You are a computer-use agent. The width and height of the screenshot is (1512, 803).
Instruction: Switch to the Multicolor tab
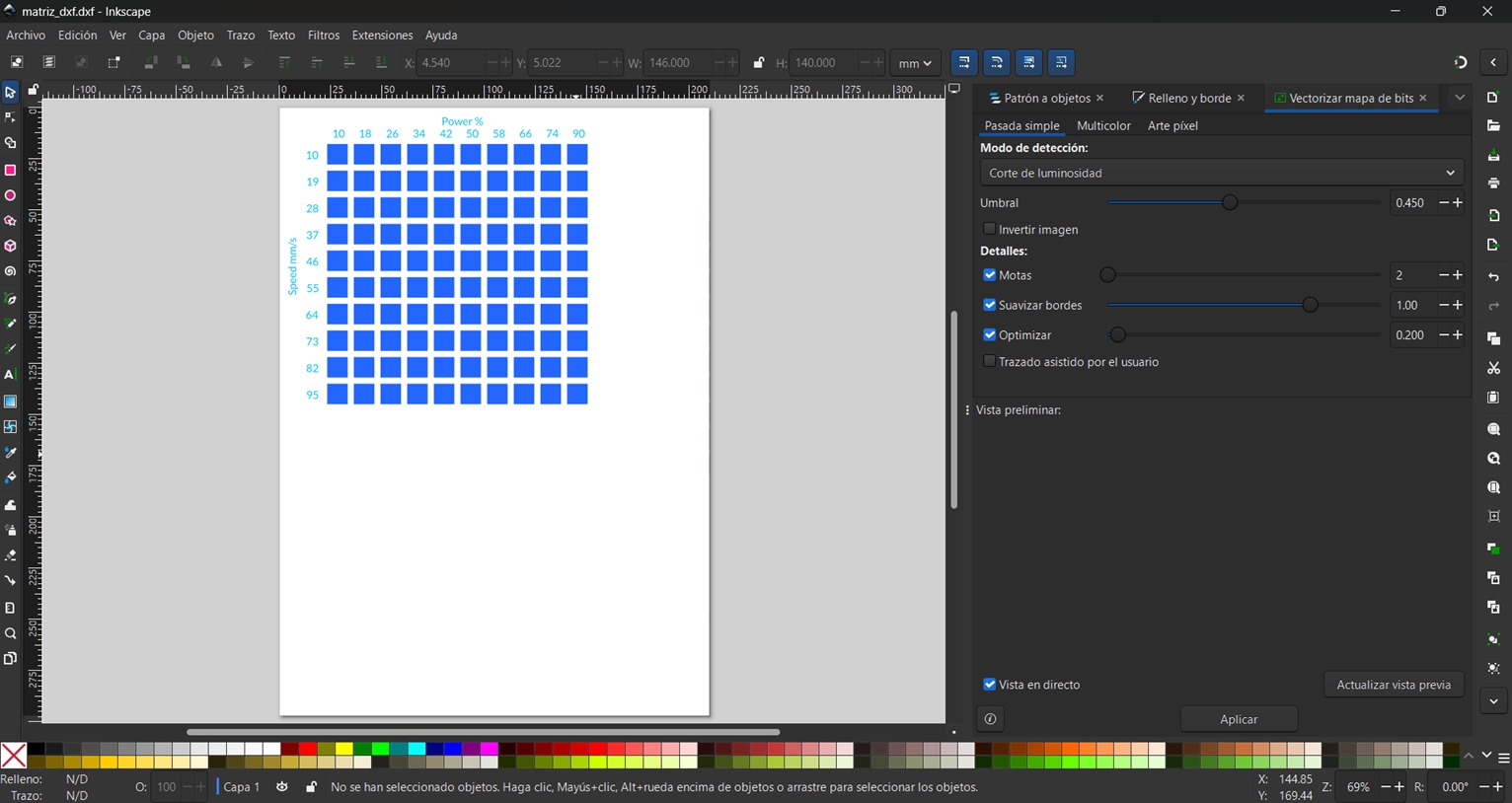[1102, 126]
